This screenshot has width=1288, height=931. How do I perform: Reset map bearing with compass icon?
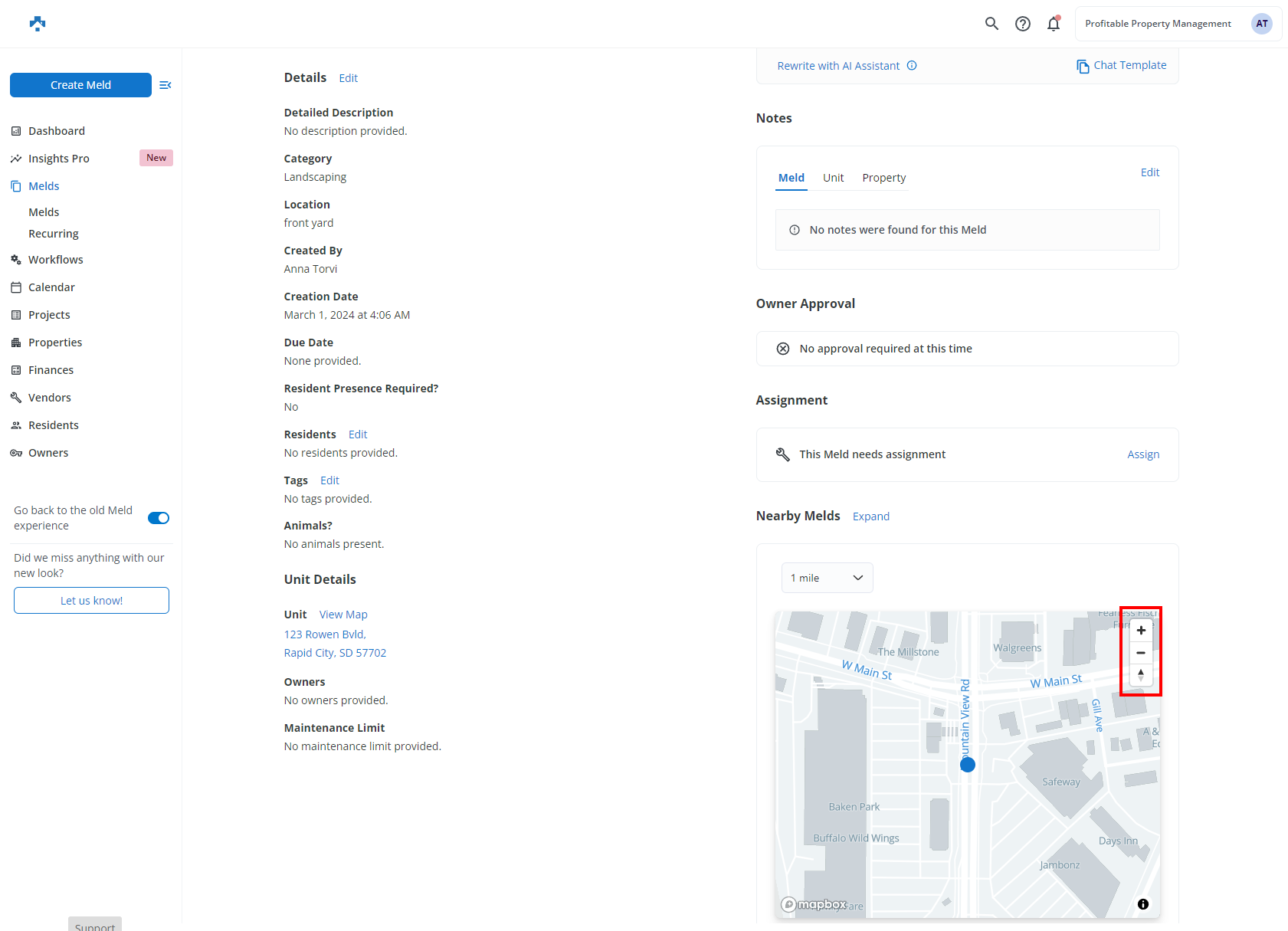pos(1141,675)
